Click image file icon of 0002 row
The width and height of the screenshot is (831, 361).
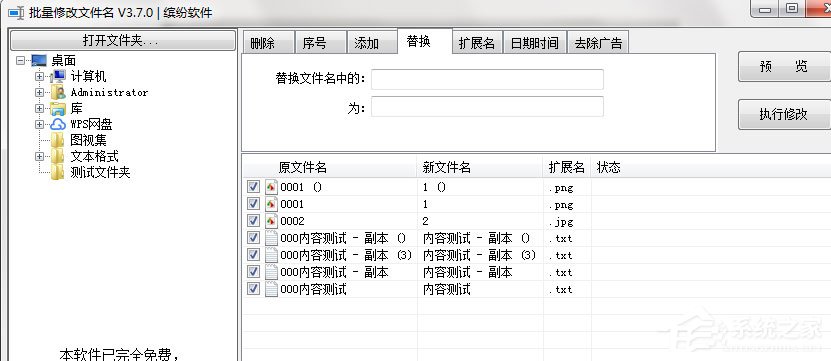271,221
